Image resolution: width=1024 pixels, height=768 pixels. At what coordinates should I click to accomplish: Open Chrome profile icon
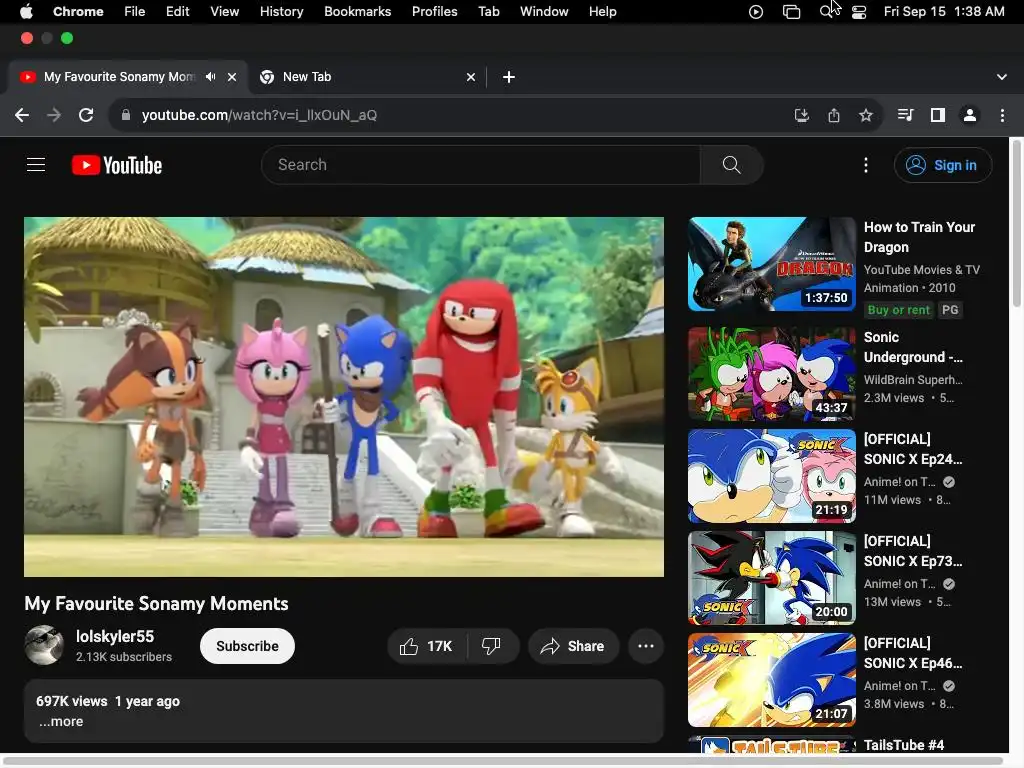point(970,115)
